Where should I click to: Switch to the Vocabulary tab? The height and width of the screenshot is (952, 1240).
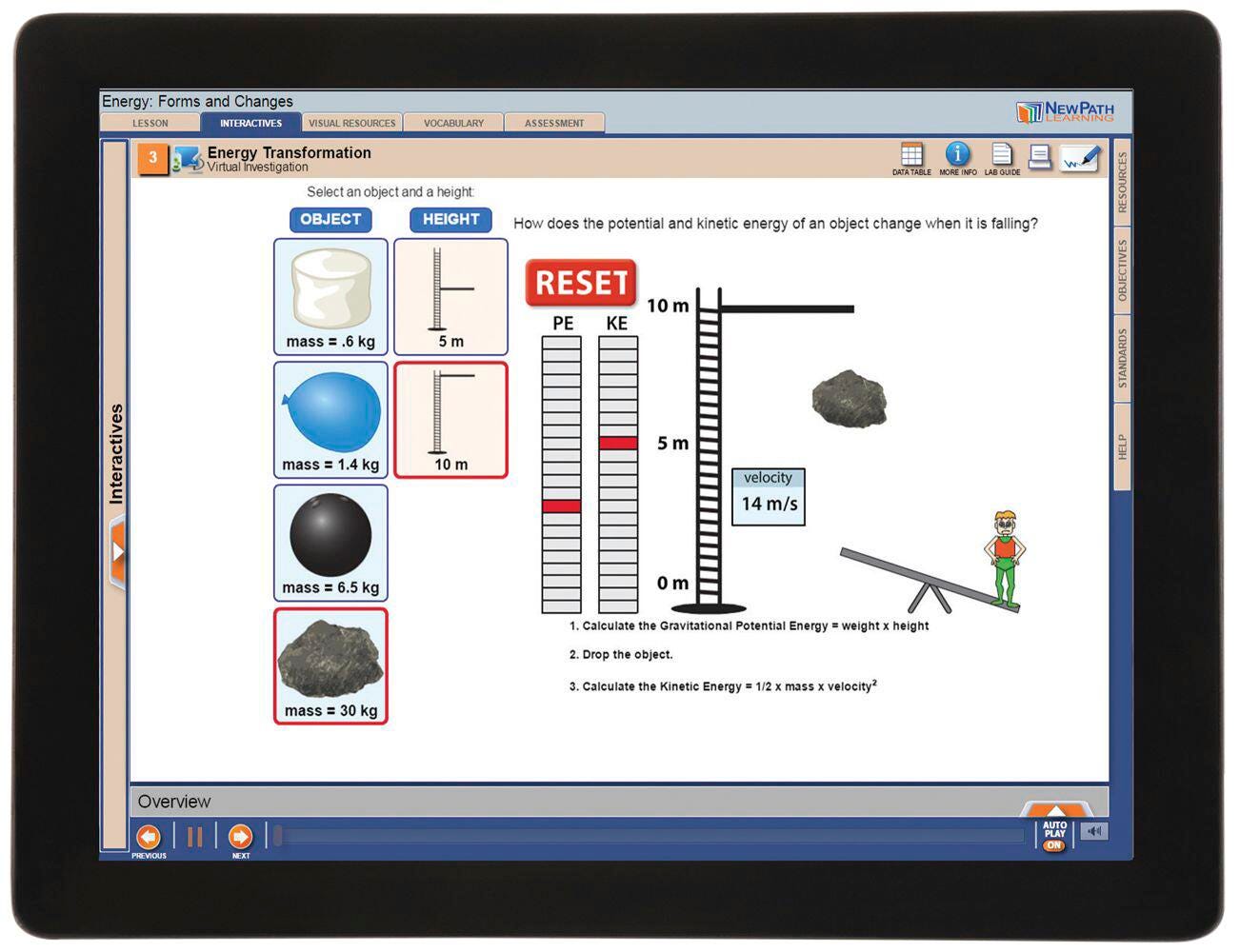coord(453,123)
